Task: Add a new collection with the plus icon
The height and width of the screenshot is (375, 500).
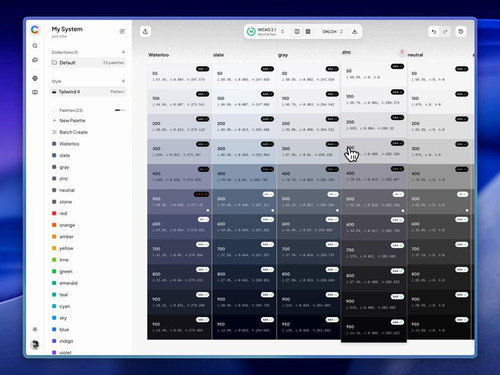Action: [x=123, y=52]
